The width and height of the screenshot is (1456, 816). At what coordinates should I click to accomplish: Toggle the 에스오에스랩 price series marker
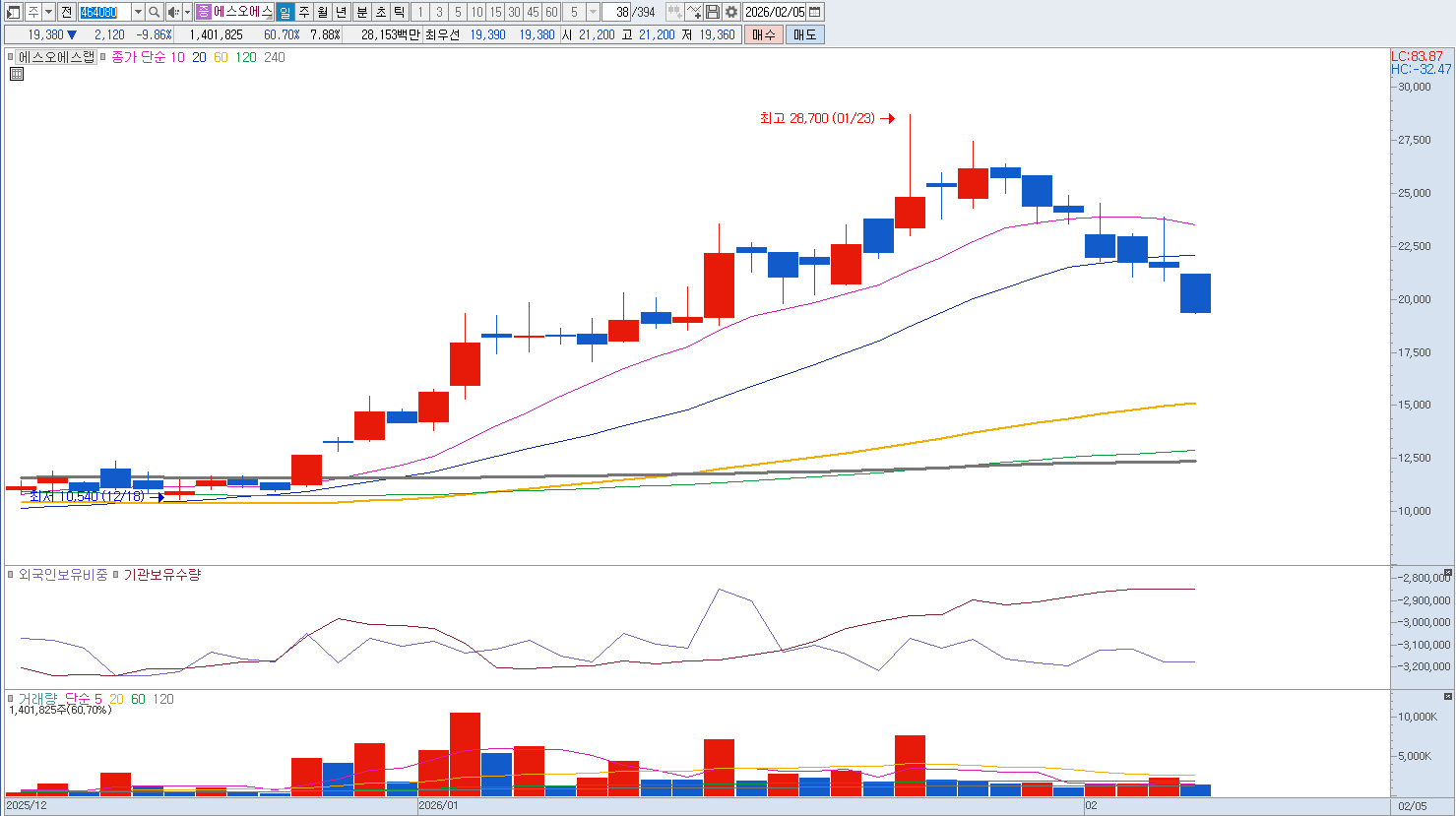click(12, 57)
